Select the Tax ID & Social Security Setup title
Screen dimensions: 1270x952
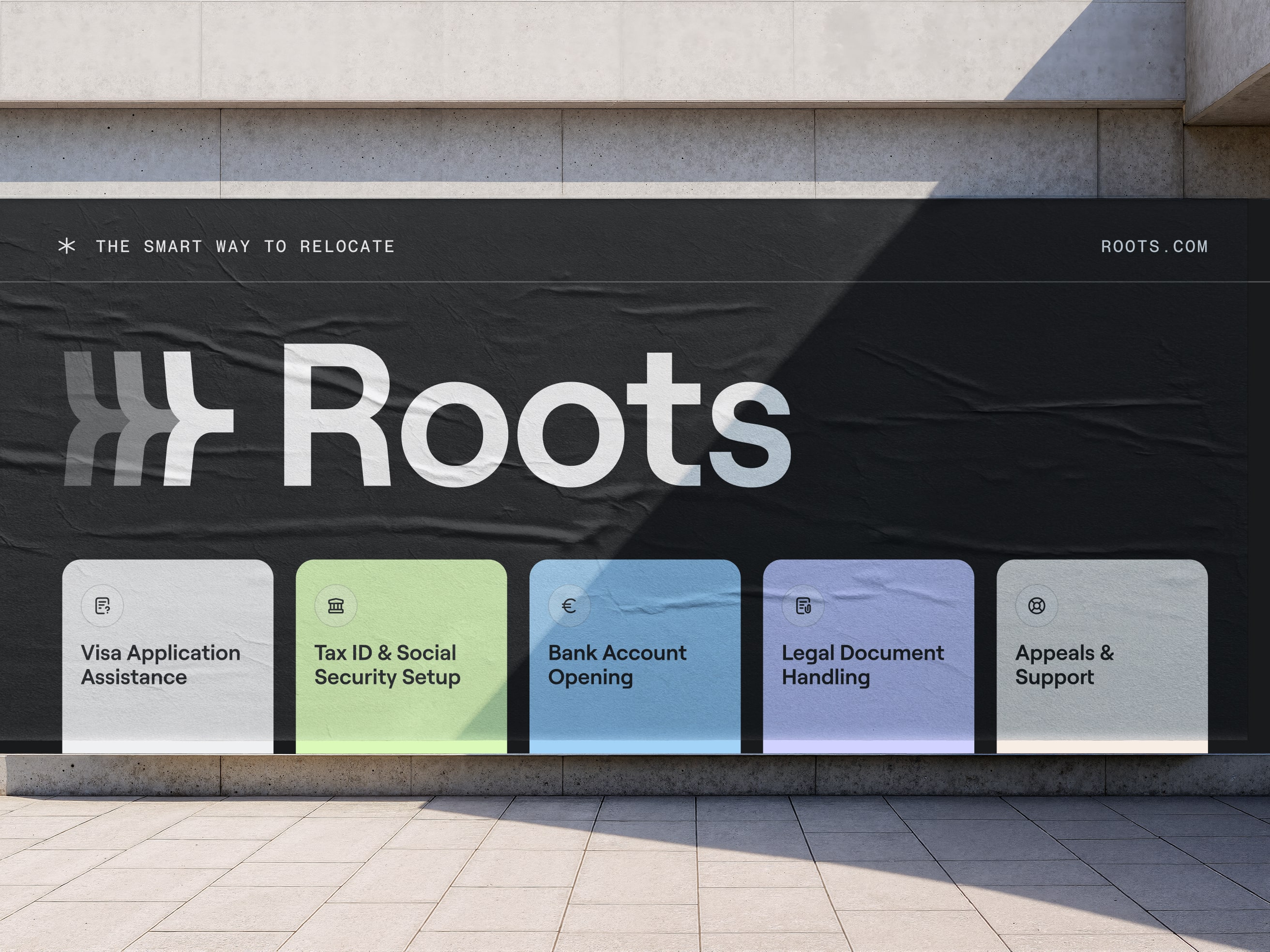(387, 665)
